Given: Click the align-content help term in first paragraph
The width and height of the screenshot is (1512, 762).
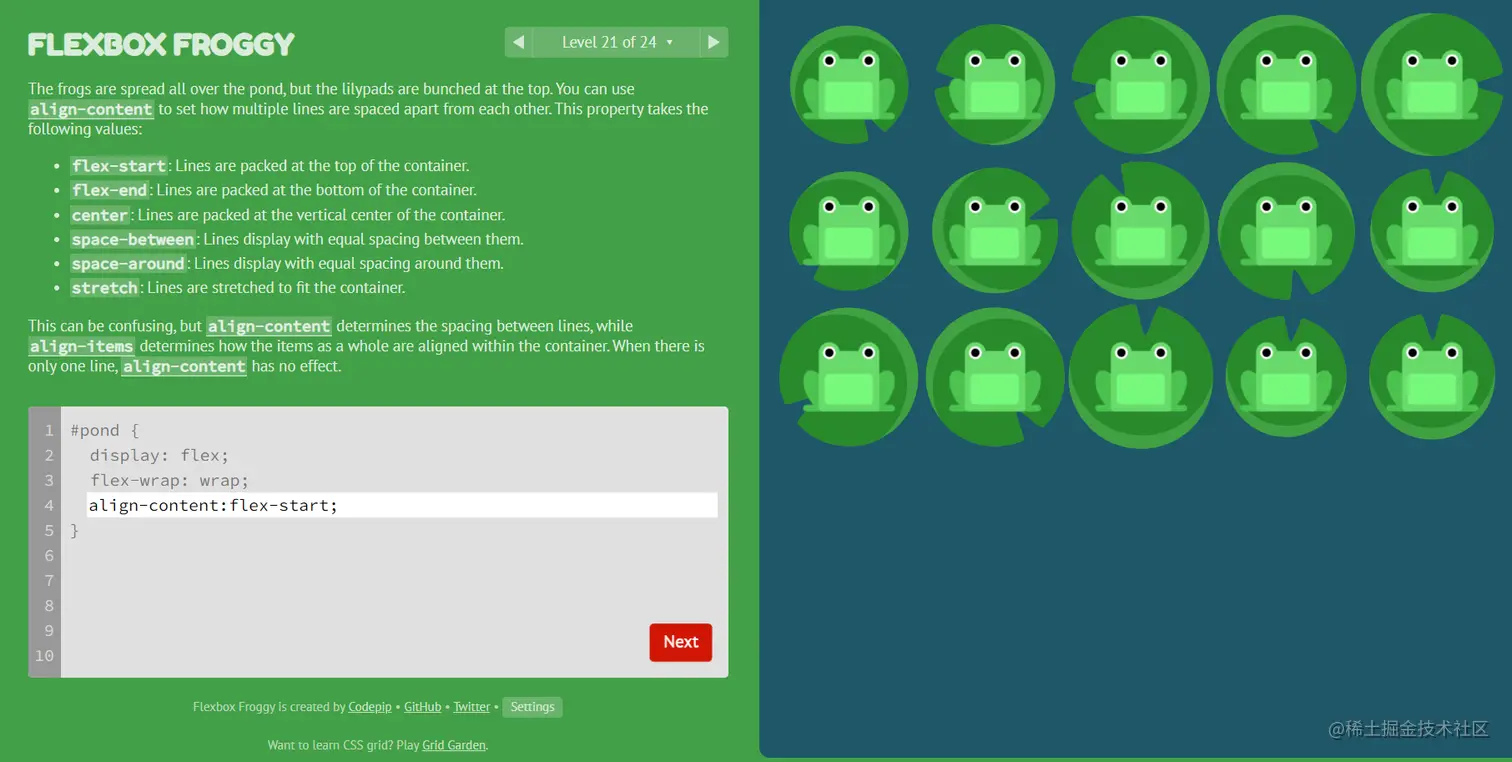Looking at the screenshot, I should tap(91, 109).
